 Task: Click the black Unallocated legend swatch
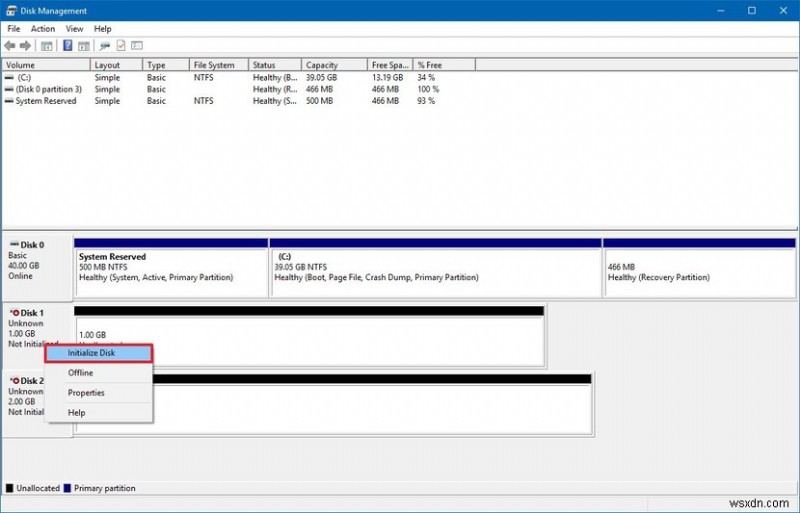[9, 488]
